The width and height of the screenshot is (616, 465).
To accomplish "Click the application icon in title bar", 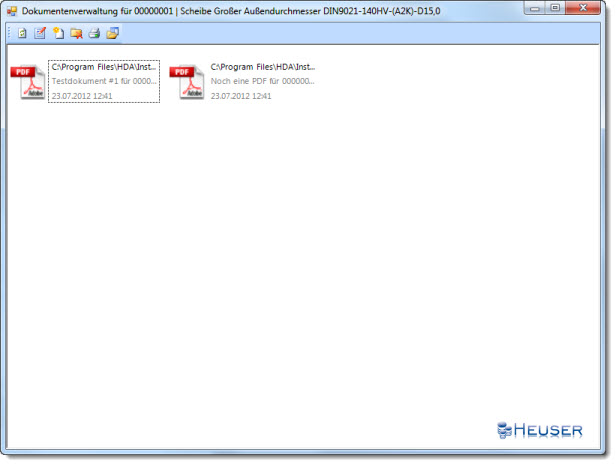I will click(x=12, y=8).
